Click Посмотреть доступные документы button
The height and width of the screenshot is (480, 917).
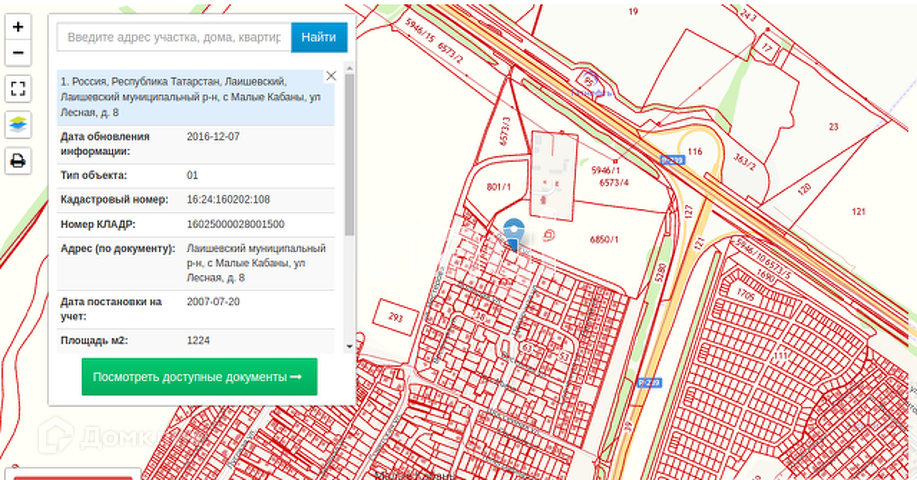click(x=199, y=377)
